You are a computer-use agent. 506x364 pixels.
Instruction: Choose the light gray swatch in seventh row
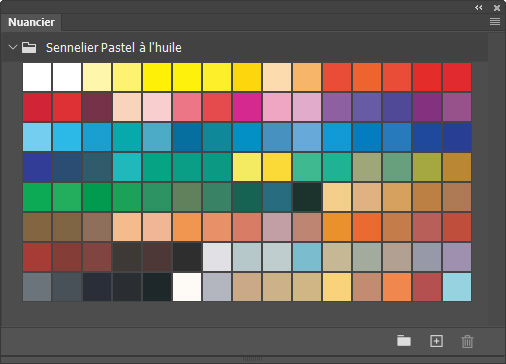[x=217, y=257]
